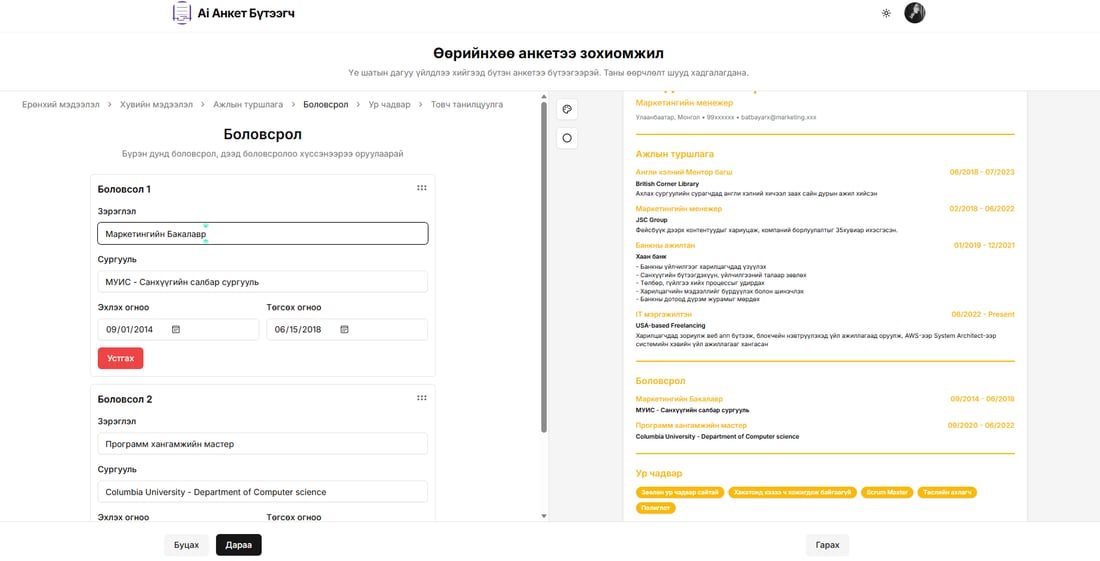Click USA-based Freelancing text

click(671, 325)
